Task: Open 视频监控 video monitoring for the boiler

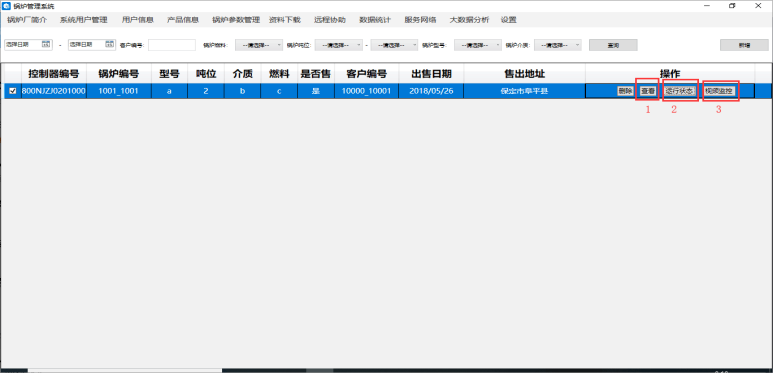Action: (720, 91)
